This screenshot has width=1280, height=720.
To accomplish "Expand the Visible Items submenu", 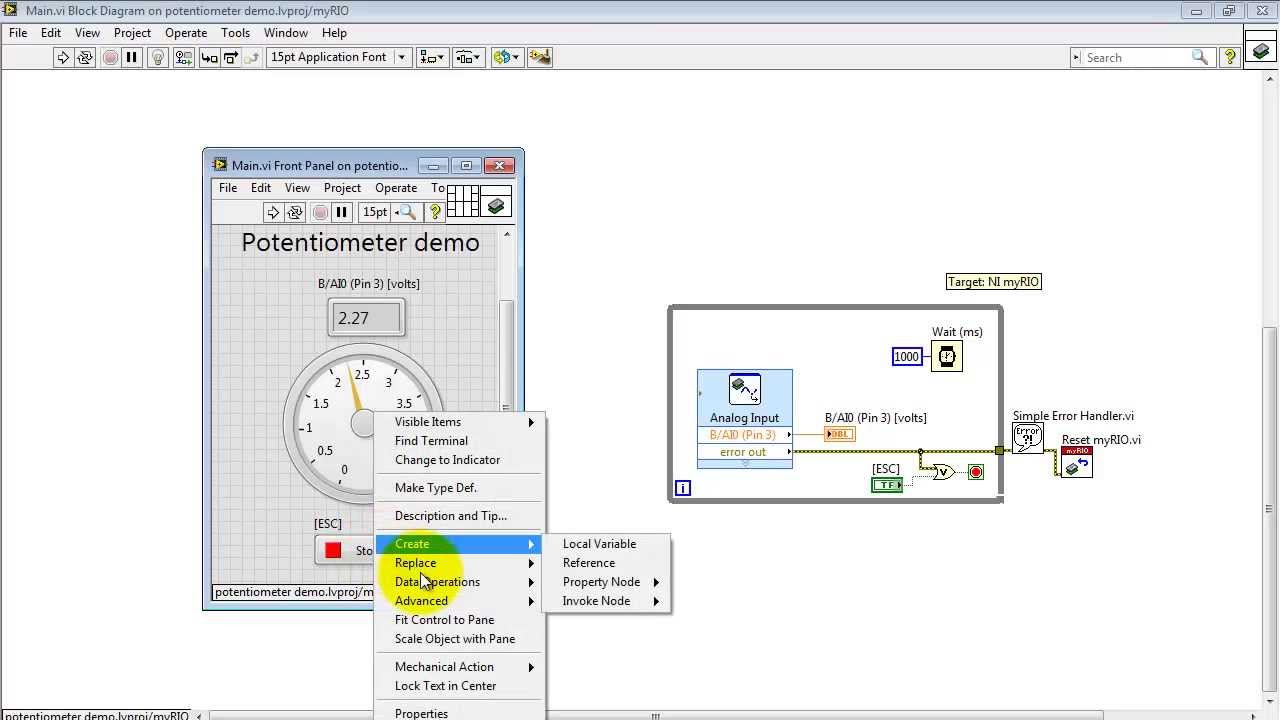I will click(461, 422).
